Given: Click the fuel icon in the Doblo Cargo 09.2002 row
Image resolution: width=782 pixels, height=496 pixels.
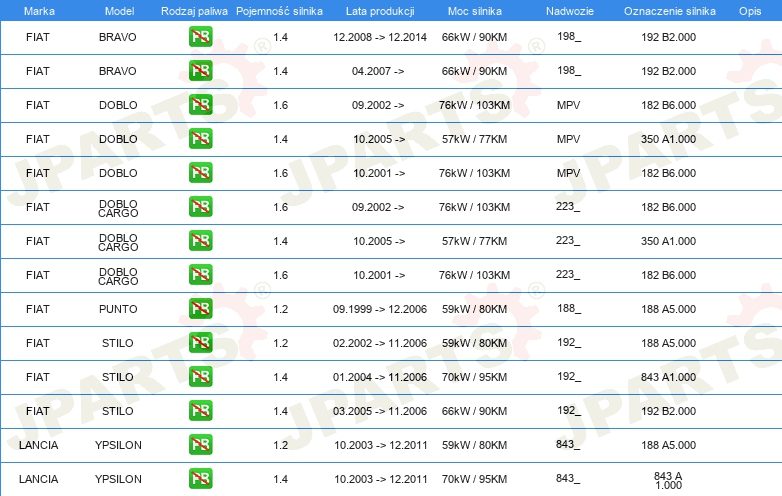Looking at the screenshot, I should [200, 206].
